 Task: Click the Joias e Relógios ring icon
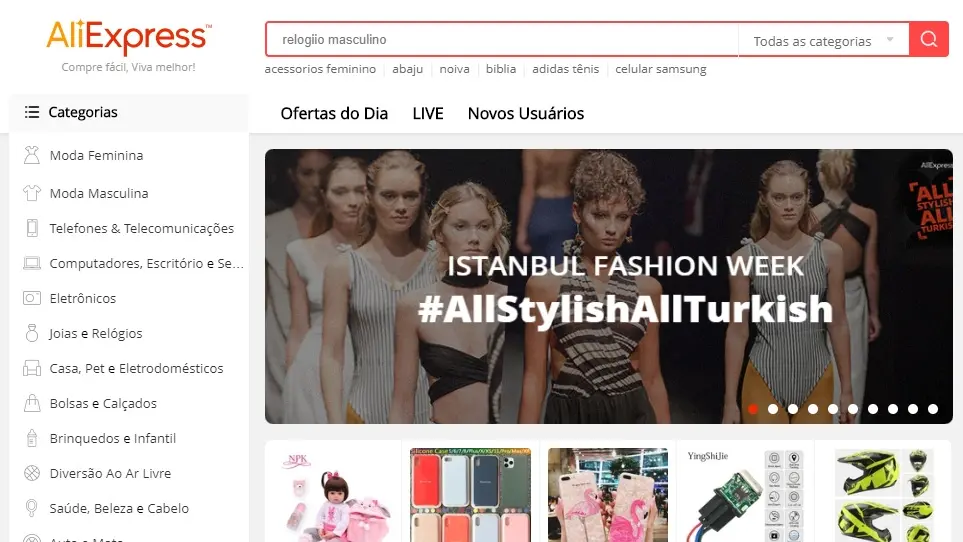(31, 333)
